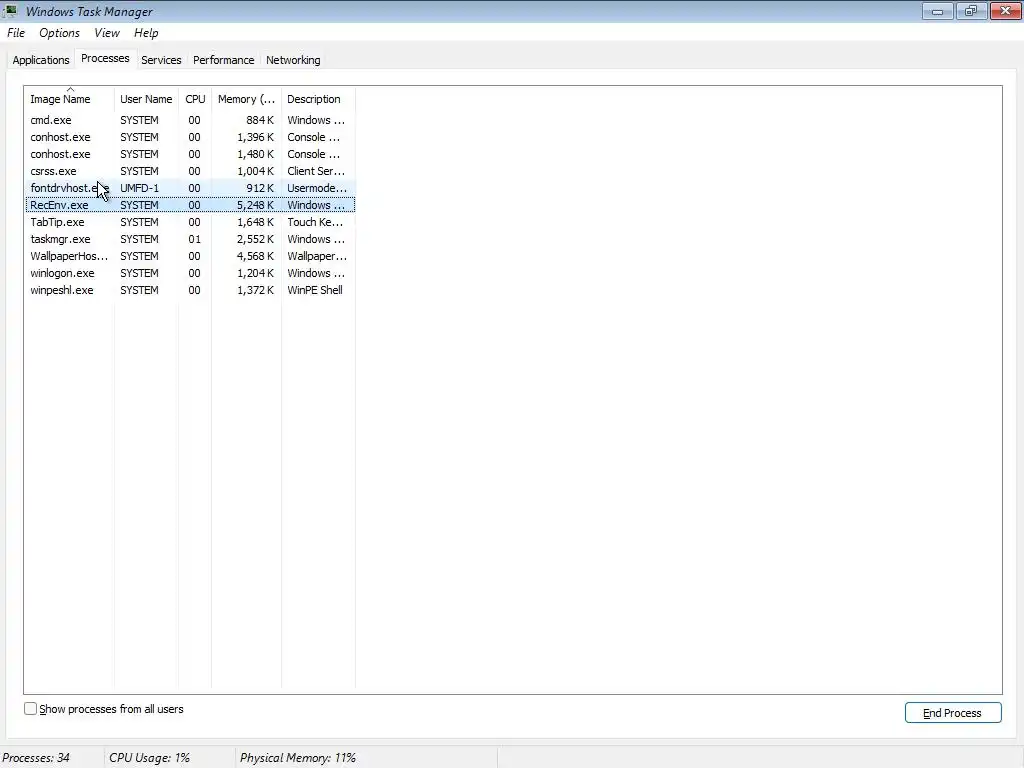The width and height of the screenshot is (1024, 768).
Task: Click the WinPE Shell description
Action: click(x=315, y=290)
